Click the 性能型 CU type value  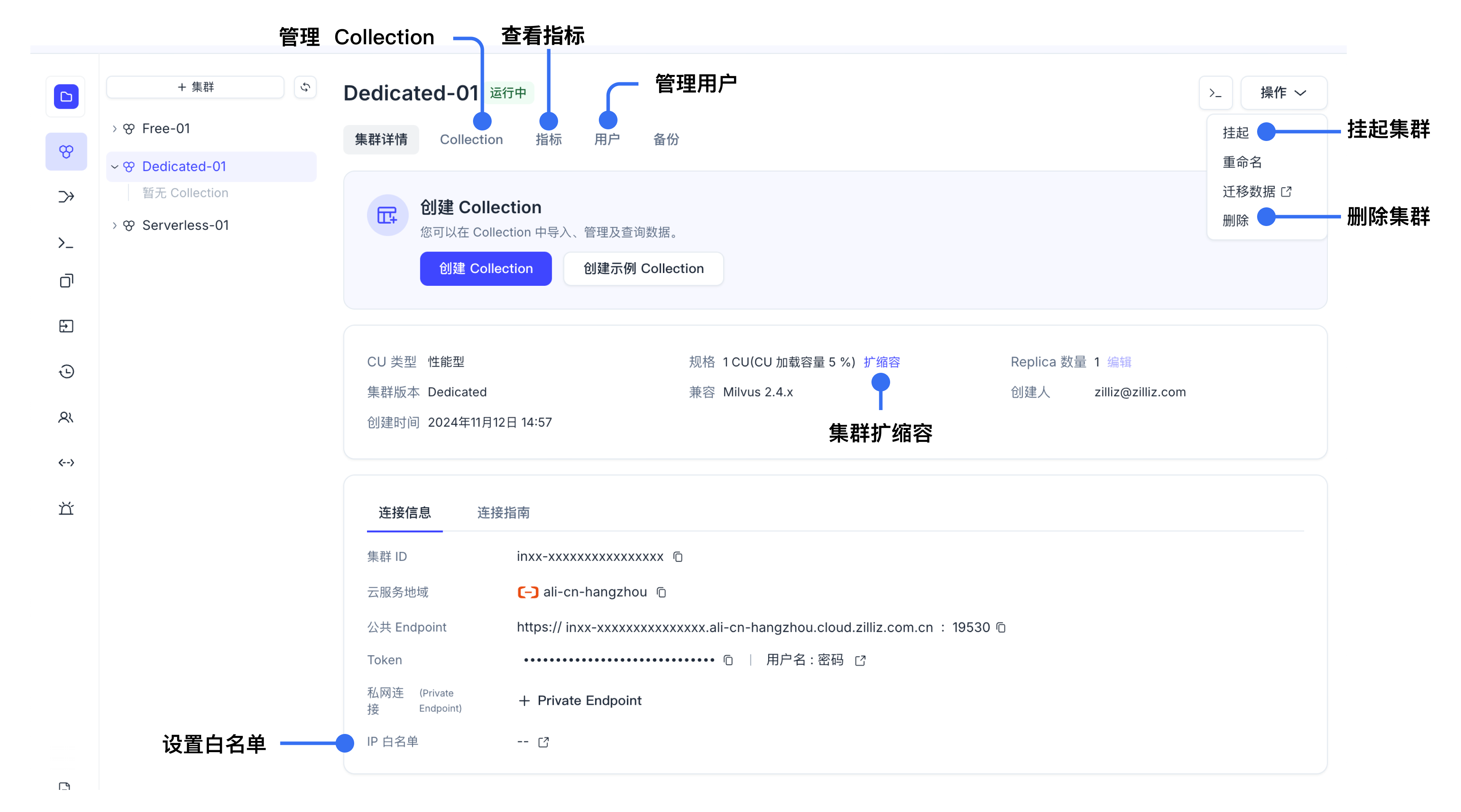click(446, 362)
